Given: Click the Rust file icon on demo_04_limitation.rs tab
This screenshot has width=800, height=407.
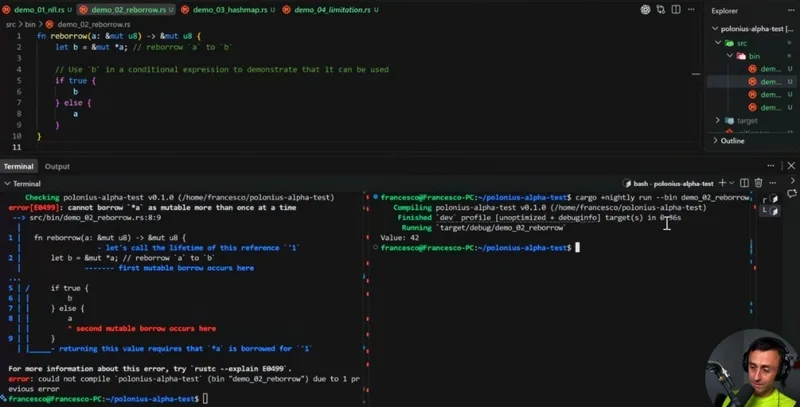Looking at the screenshot, I should click(x=287, y=10).
